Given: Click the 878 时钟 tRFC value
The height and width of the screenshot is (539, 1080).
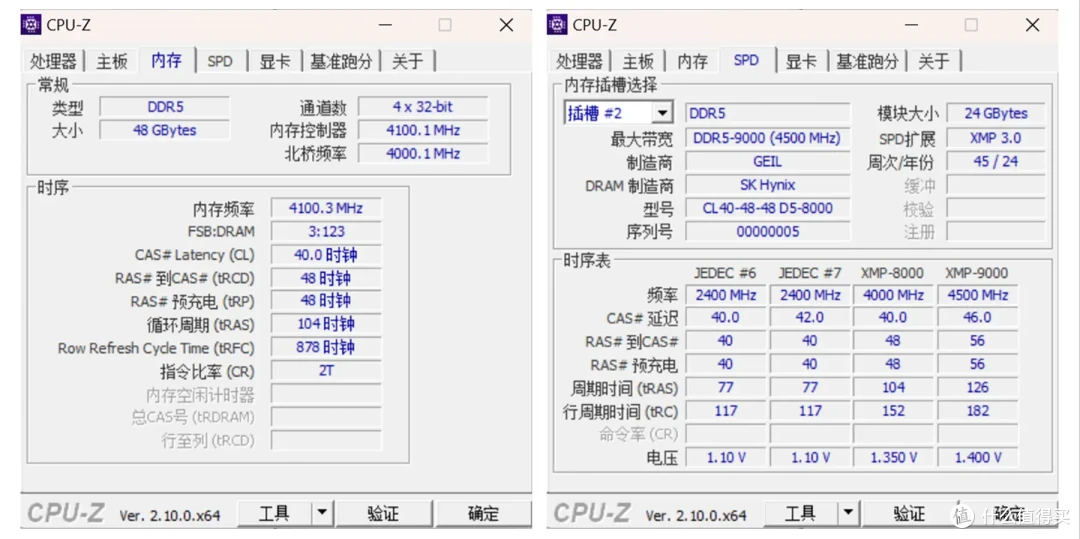Looking at the screenshot, I should pos(326,348).
